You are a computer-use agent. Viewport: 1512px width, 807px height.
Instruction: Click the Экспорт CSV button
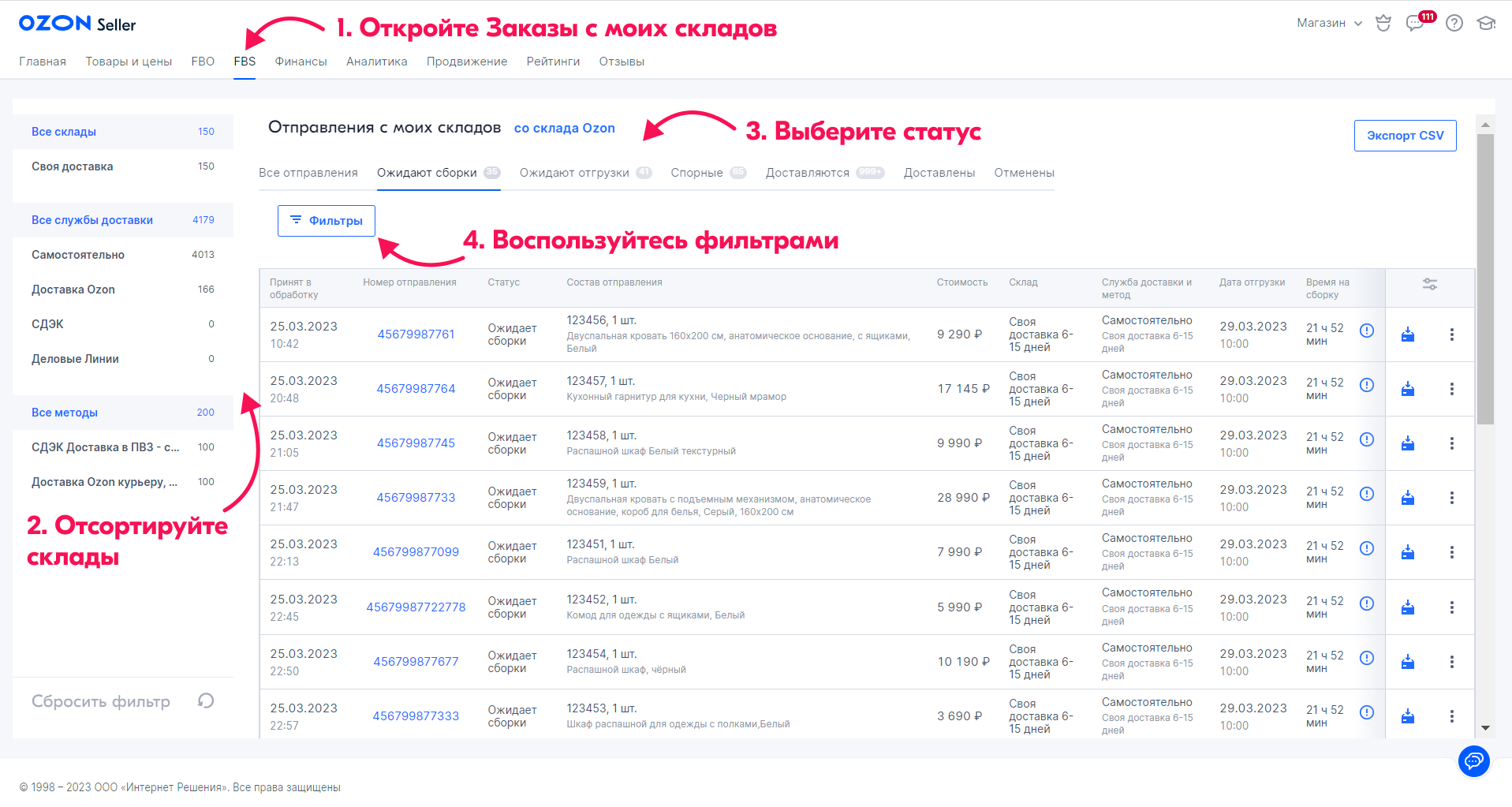click(1405, 136)
